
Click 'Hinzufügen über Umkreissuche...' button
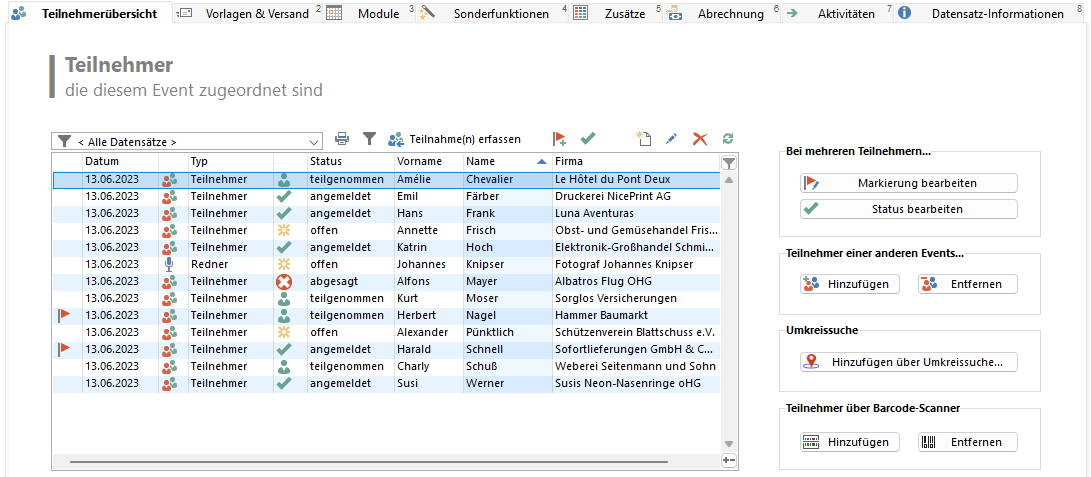coord(908,362)
